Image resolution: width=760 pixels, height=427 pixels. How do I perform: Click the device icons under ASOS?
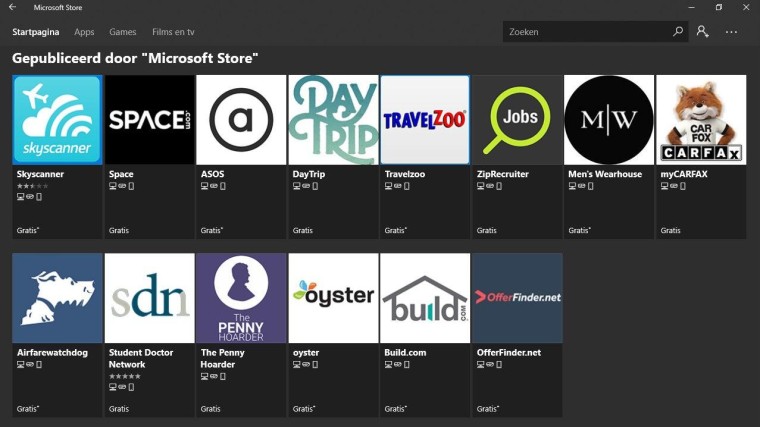pos(213,186)
